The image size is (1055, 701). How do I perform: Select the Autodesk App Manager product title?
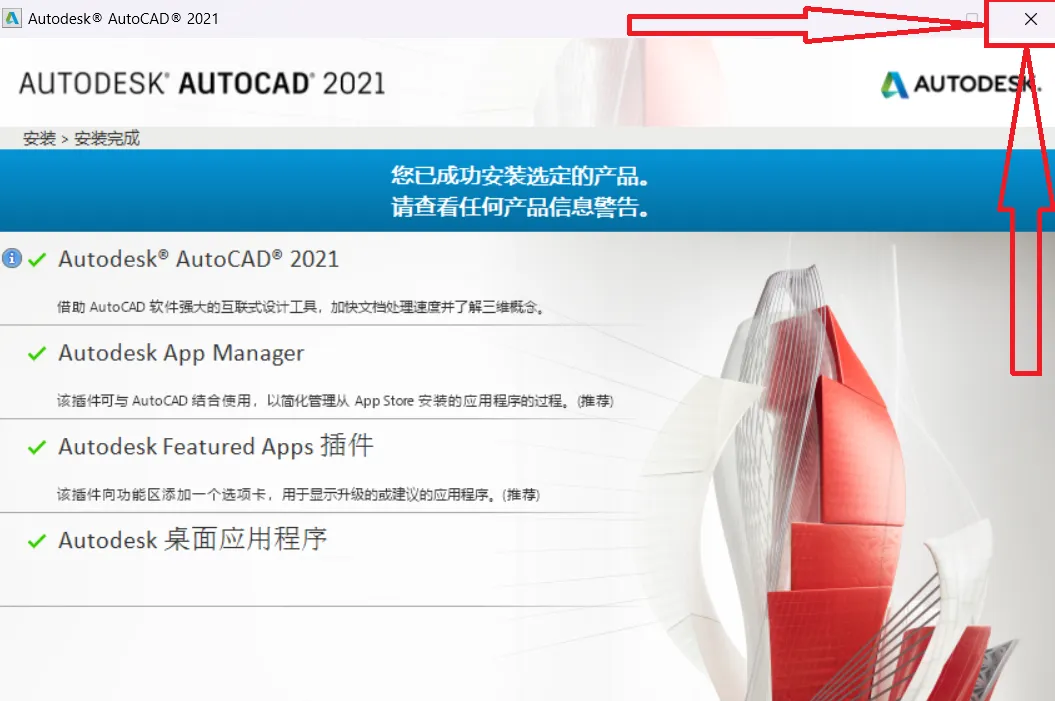coord(181,354)
